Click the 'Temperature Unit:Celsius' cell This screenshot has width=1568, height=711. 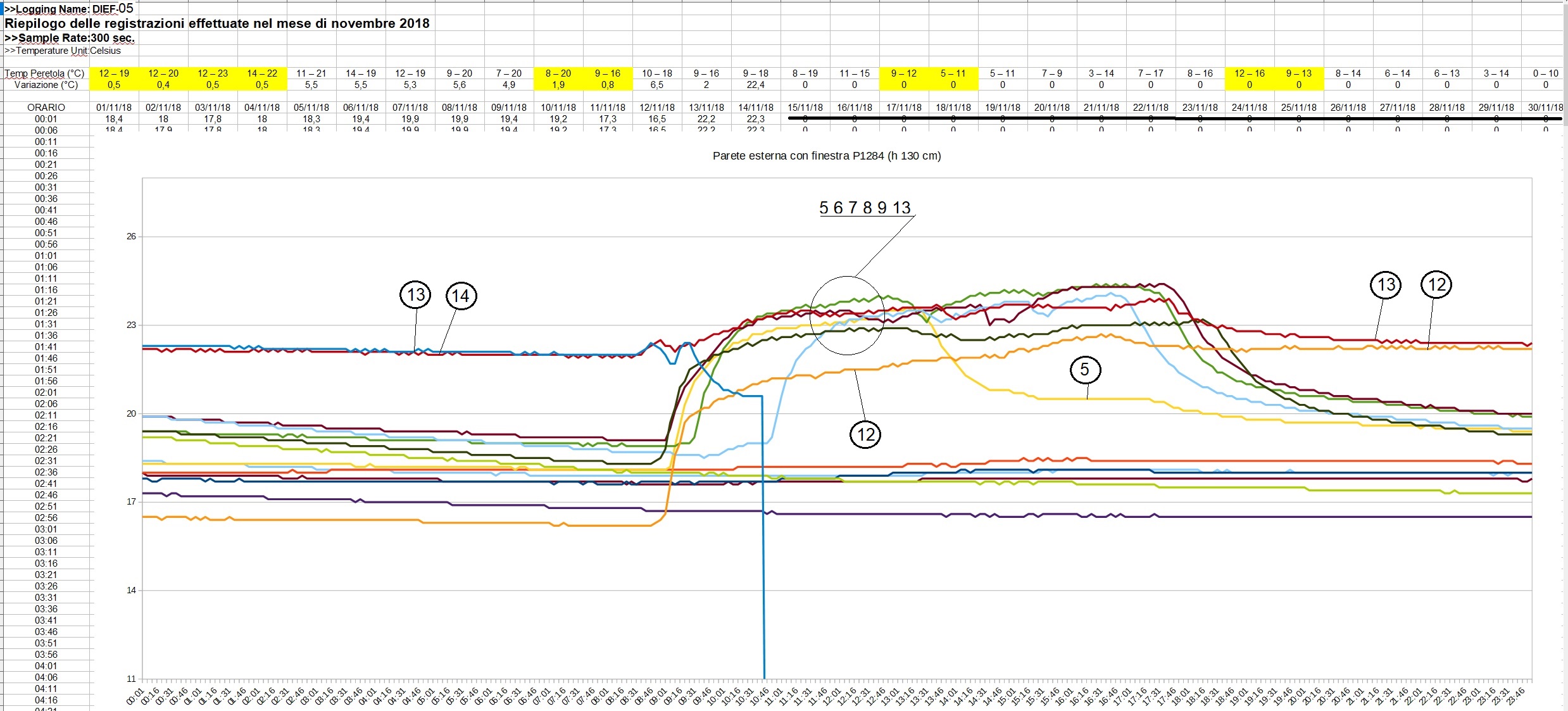click(62, 51)
